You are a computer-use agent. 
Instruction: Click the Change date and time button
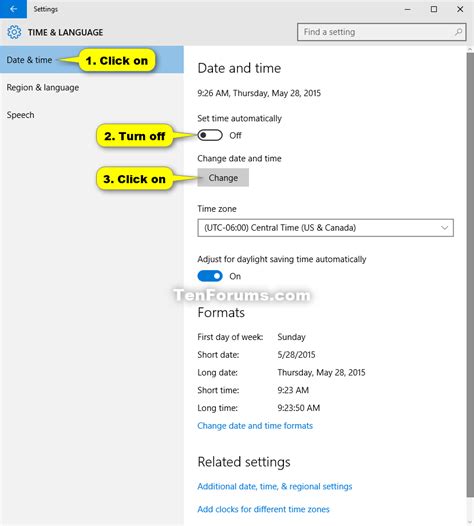(223, 177)
